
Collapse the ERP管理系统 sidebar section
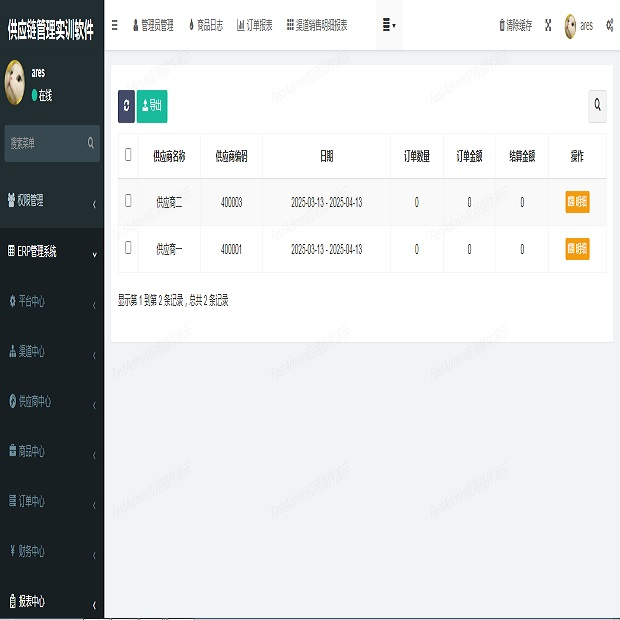point(52,252)
